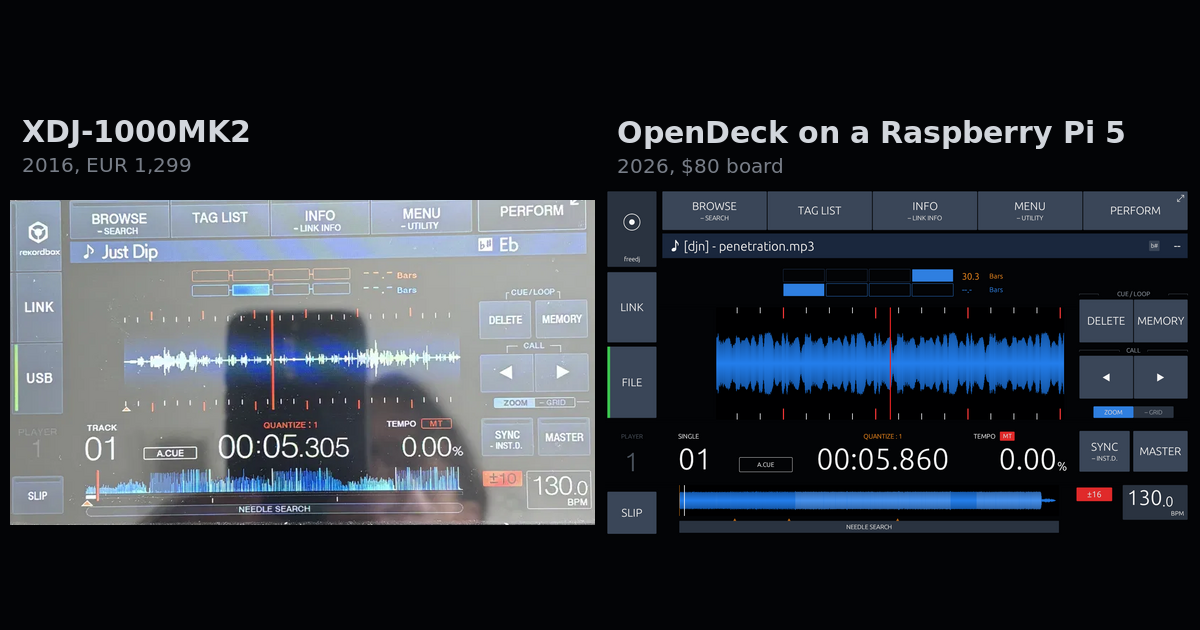Click the 30.3 Bars readout on OpenDeck
The image size is (1200, 630).
tap(982, 276)
